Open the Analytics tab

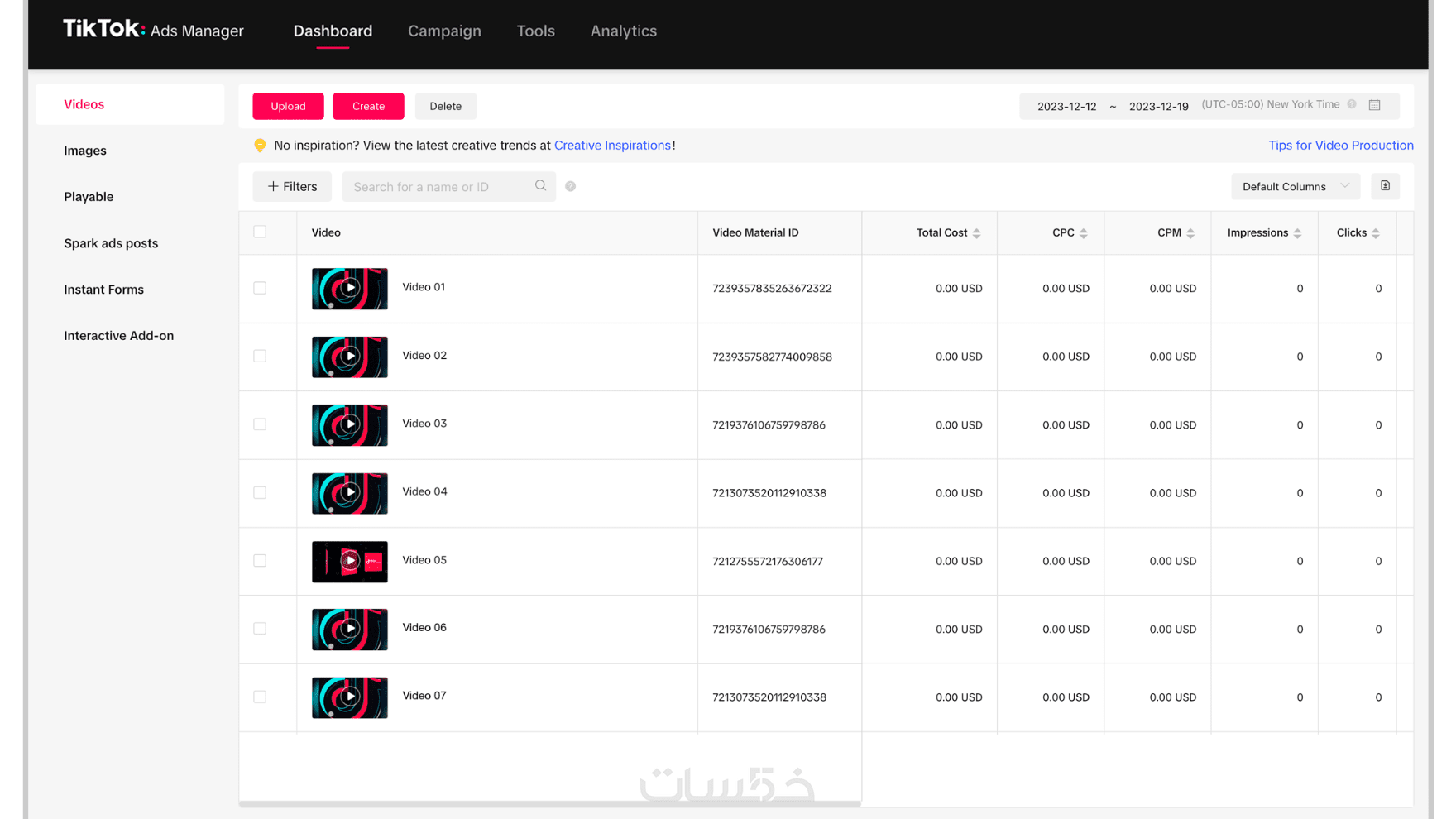(623, 31)
